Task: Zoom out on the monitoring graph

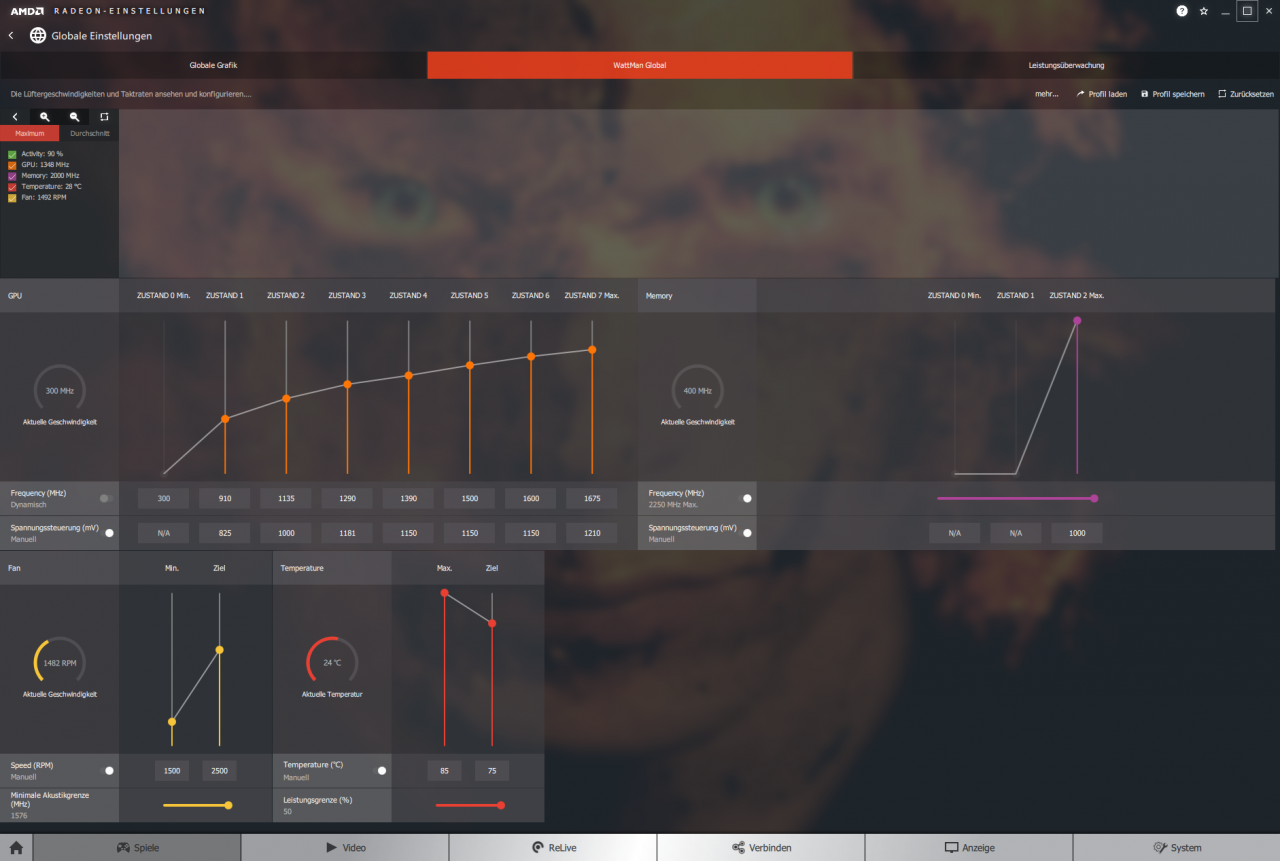Action: click(74, 117)
